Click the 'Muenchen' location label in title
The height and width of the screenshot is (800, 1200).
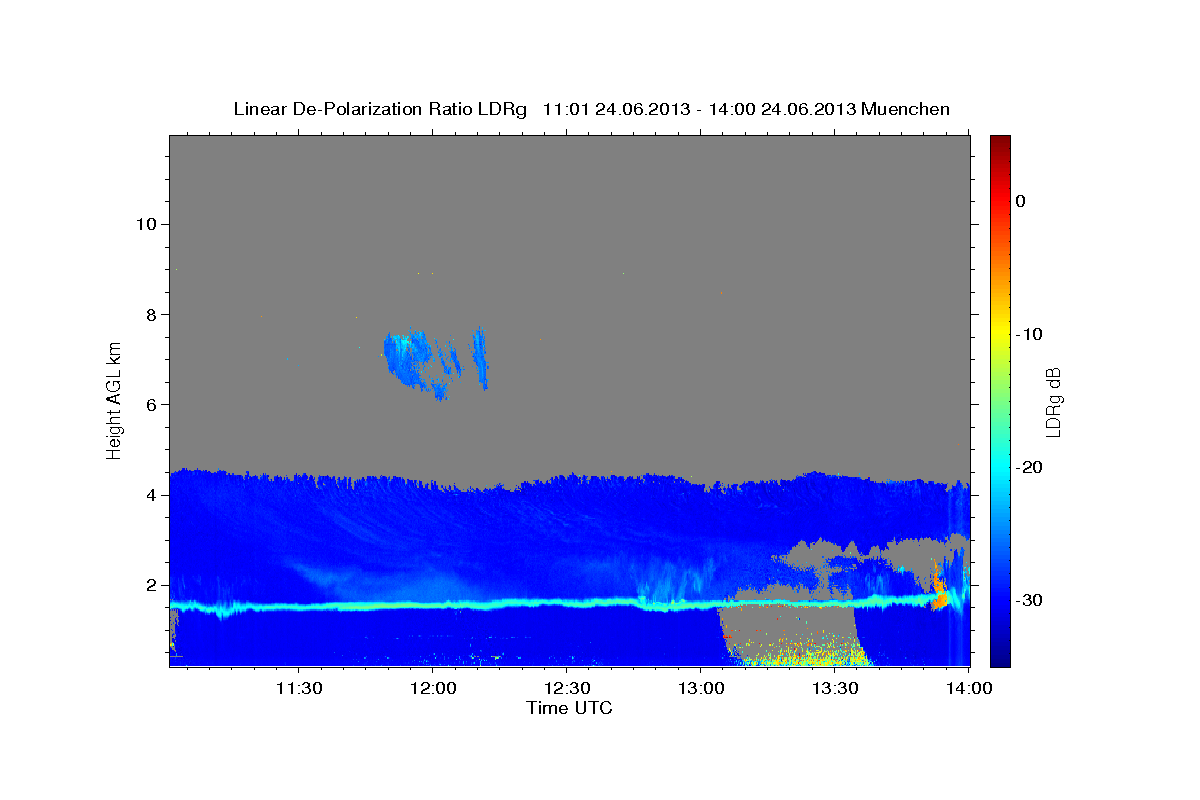tap(906, 109)
